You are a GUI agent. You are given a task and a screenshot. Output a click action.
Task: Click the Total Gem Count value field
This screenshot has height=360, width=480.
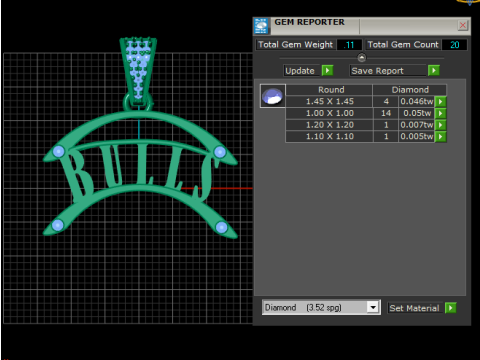(x=454, y=45)
